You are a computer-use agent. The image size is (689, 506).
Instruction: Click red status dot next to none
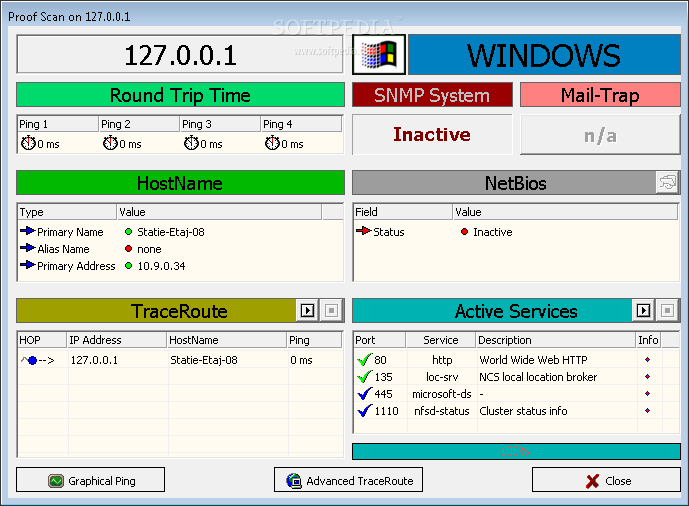128,249
